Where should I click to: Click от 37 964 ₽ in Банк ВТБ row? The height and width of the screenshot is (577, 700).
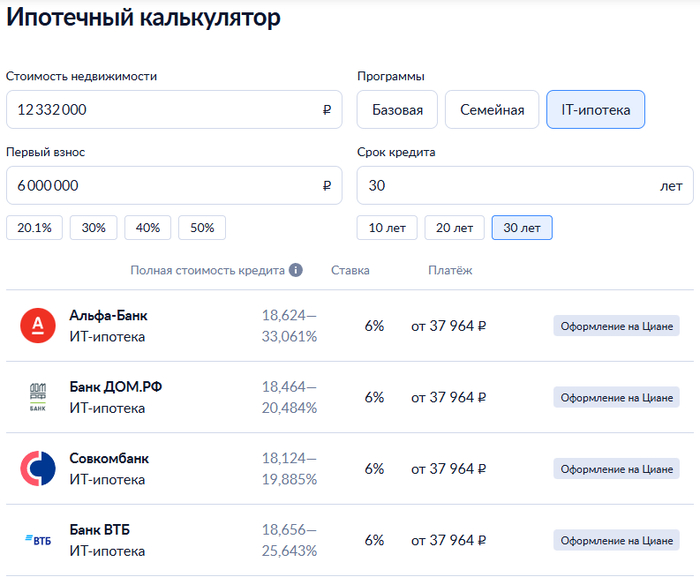point(449,540)
